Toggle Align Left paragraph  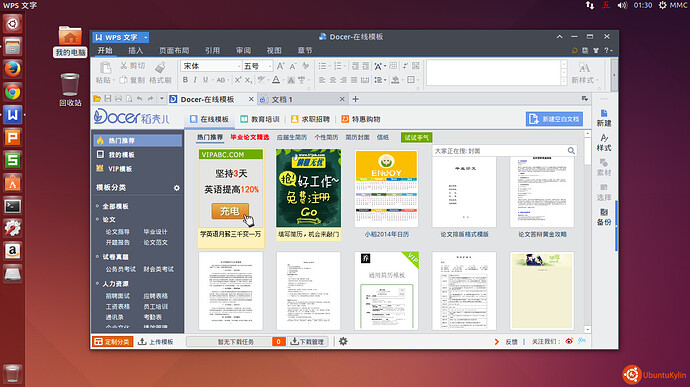click(x=322, y=80)
